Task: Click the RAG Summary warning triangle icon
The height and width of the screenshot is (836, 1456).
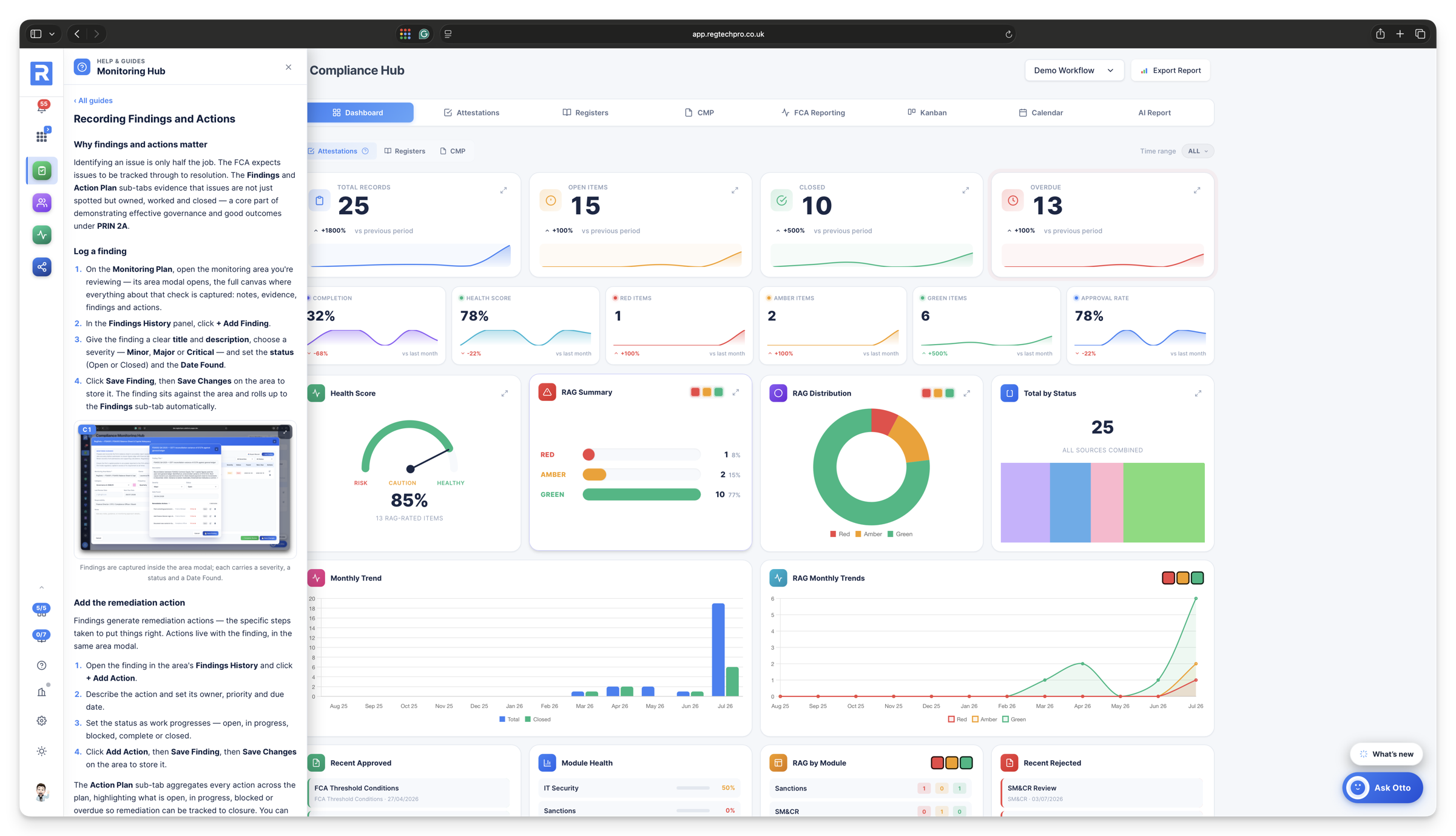Action: (x=547, y=393)
